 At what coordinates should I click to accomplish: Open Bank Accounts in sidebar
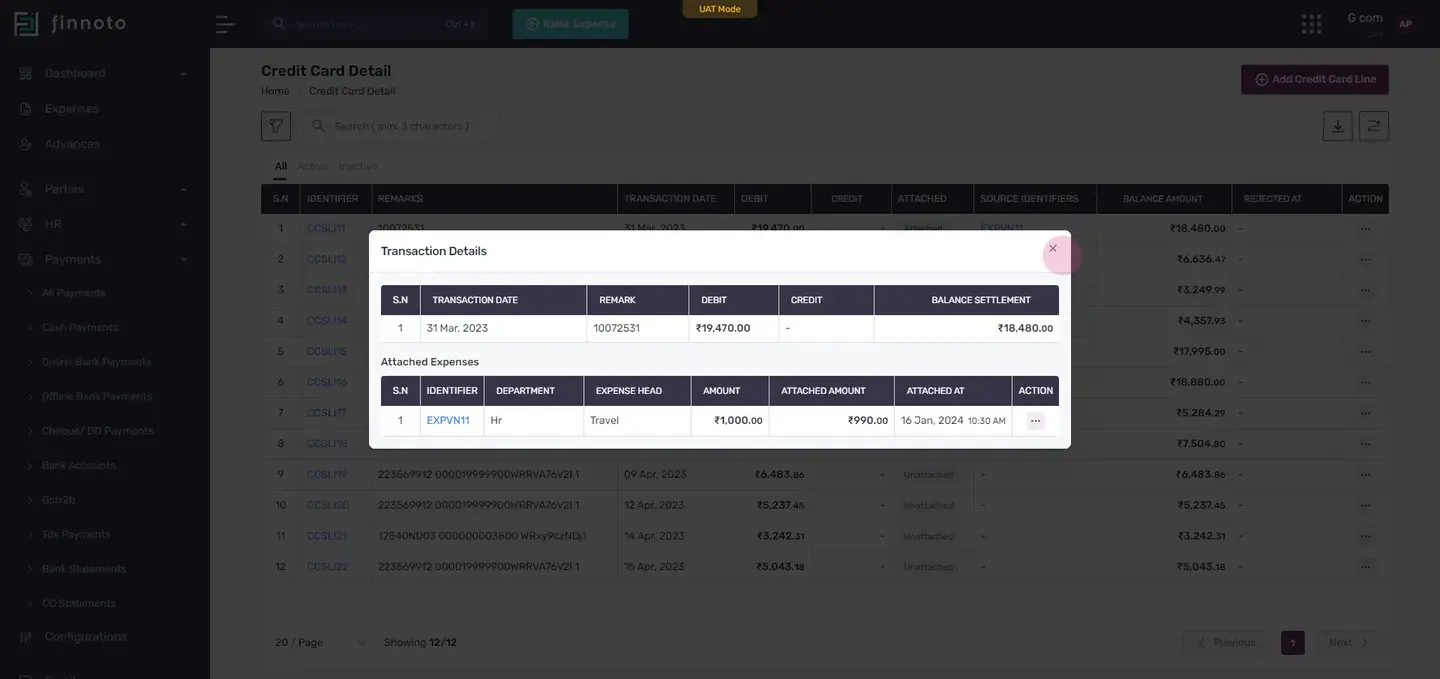[79, 466]
